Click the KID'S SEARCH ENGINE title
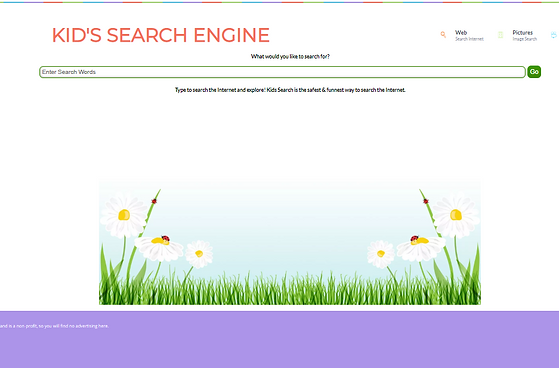Image resolution: width=559 pixels, height=368 pixels. pyautogui.click(x=161, y=35)
